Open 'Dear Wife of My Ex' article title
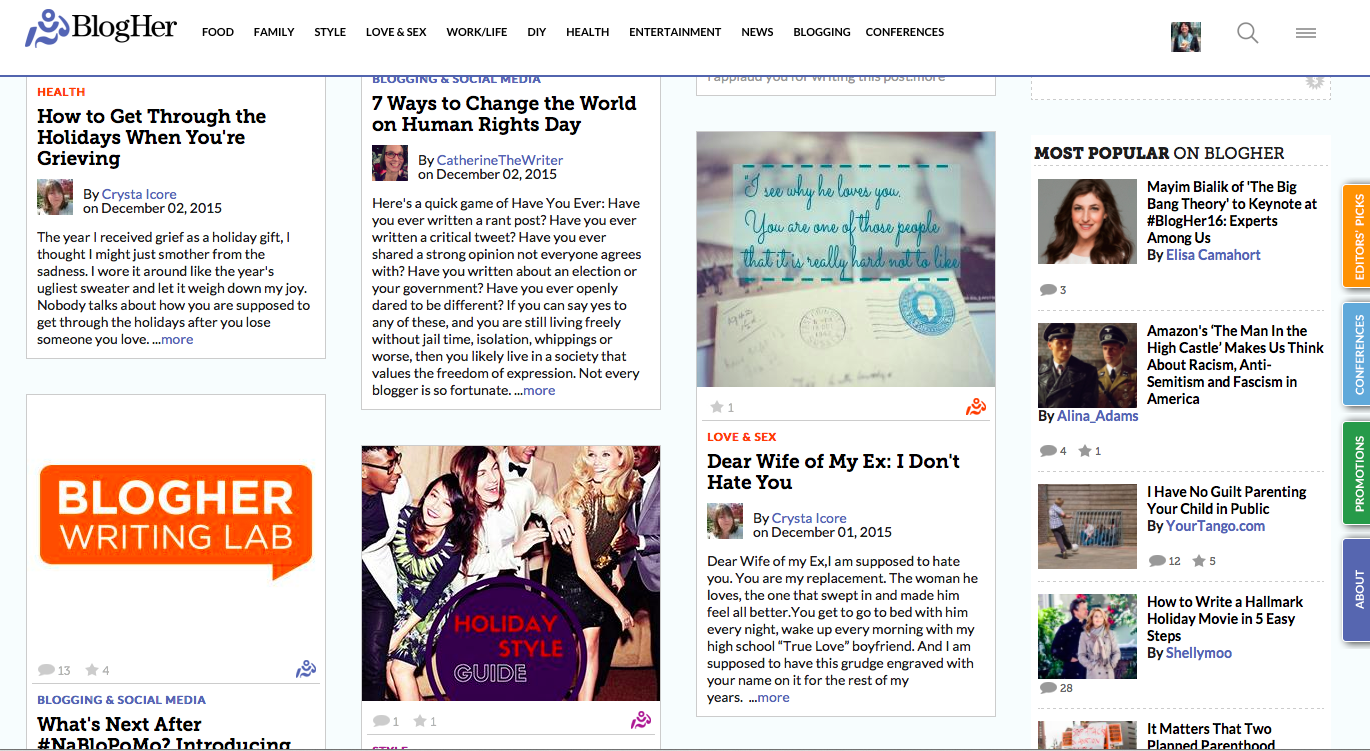 833,471
